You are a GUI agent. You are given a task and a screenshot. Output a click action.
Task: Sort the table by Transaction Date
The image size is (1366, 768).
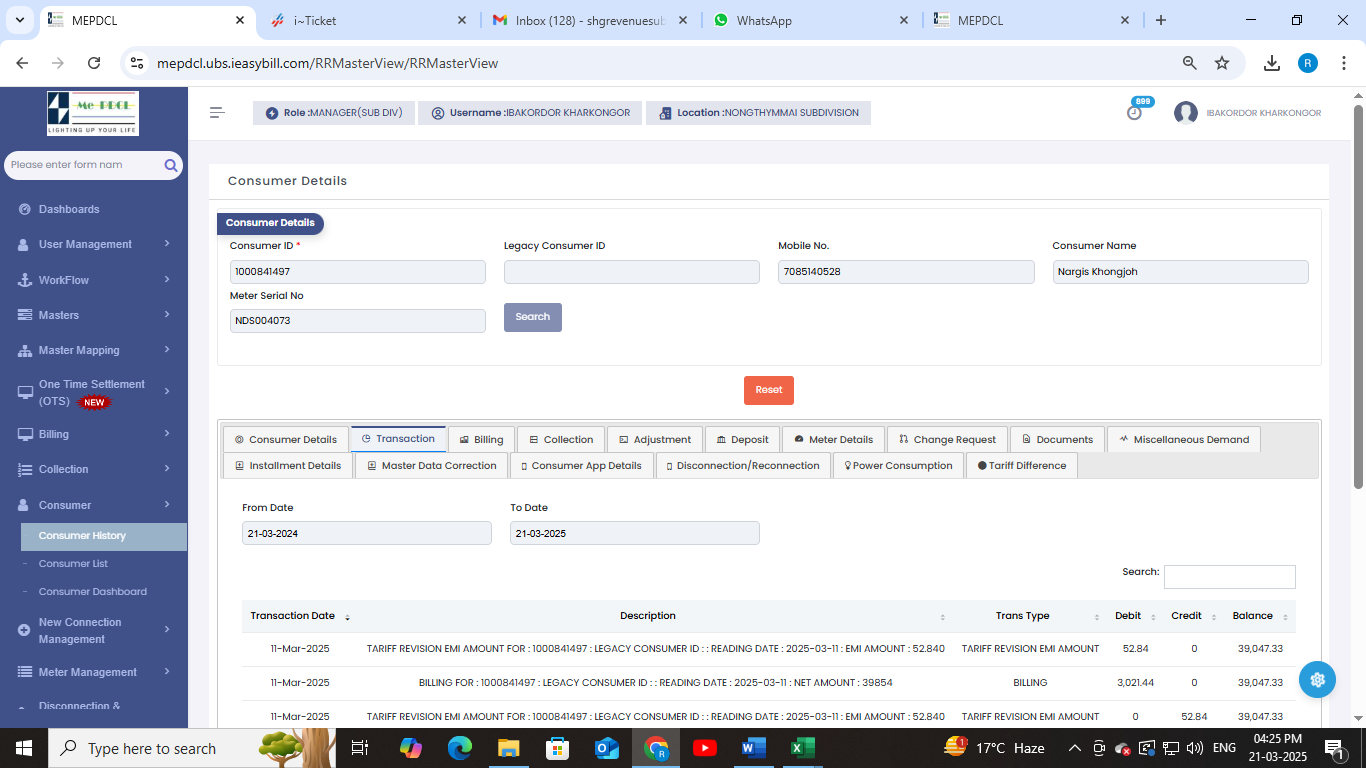(298, 616)
